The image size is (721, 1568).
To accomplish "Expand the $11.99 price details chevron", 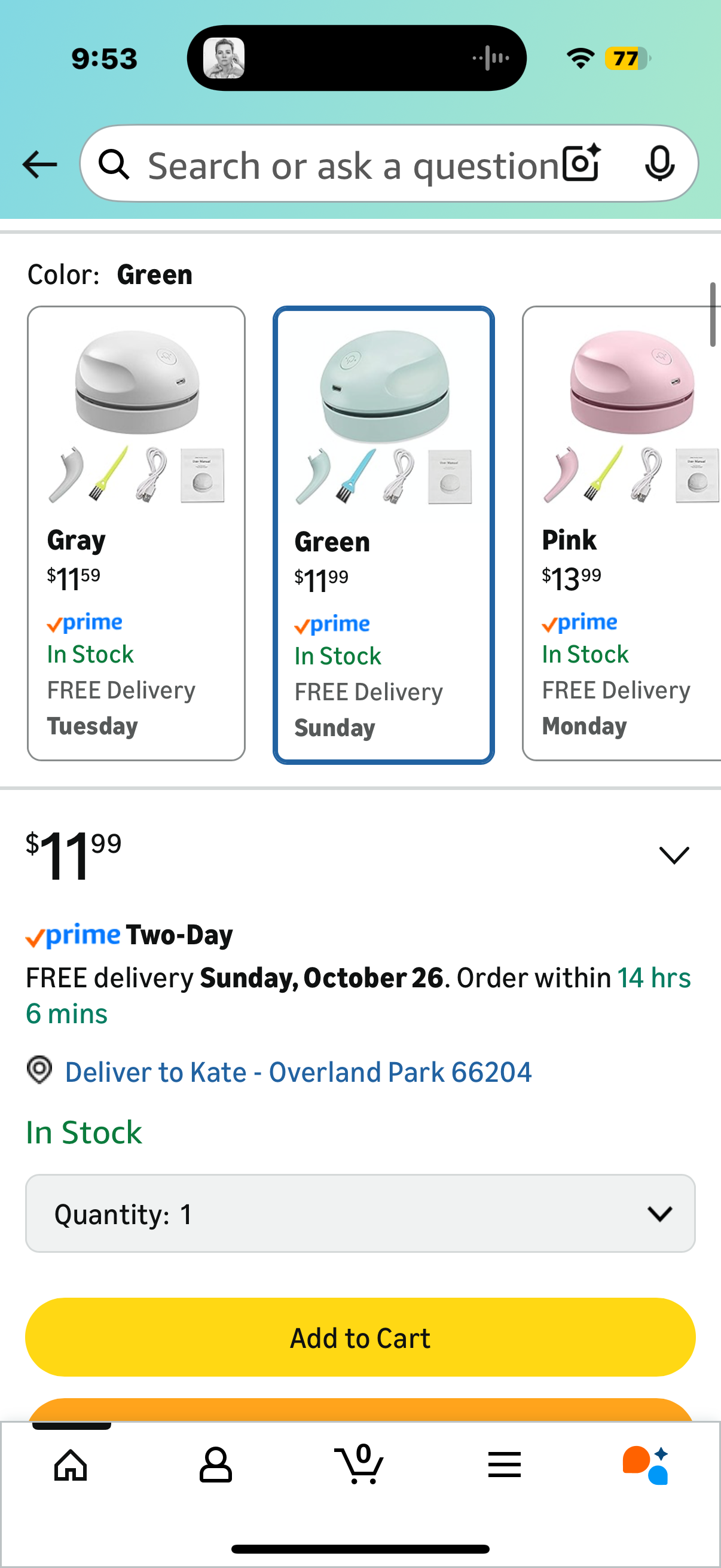I will coord(674,855).
